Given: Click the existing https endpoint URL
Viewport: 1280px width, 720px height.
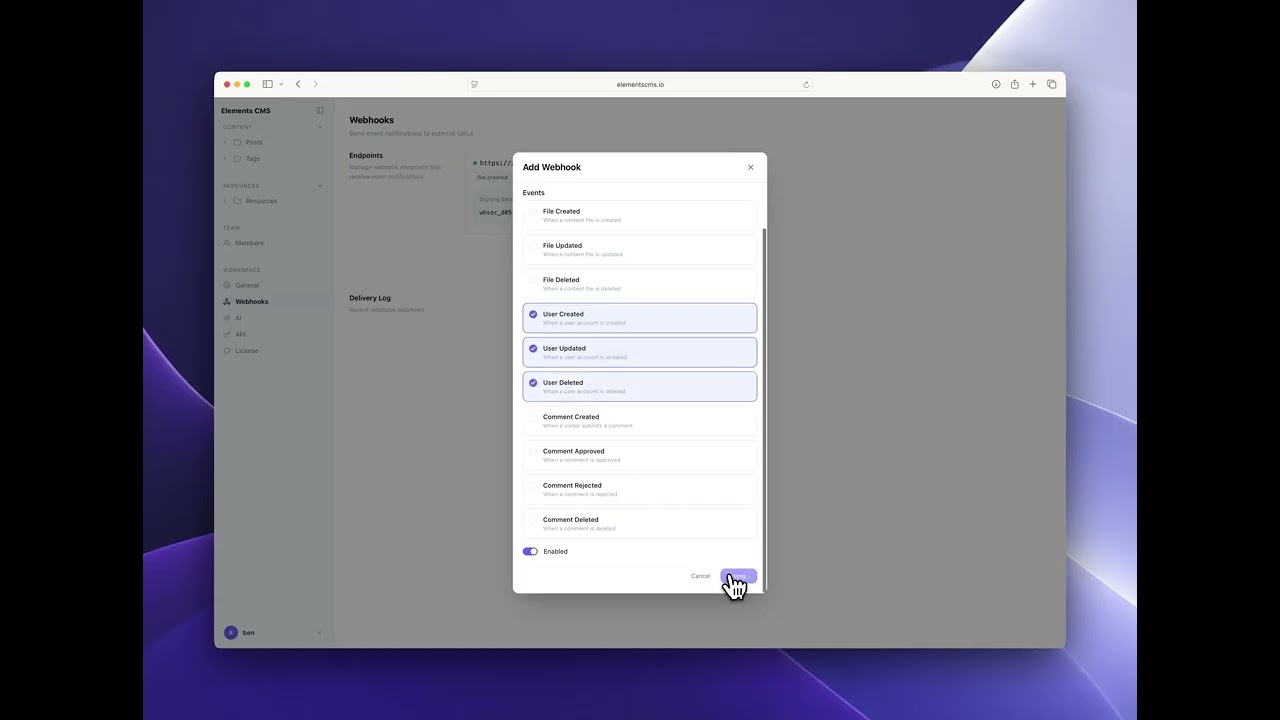Looking at the screenshot, I should (x=495, y=163).
